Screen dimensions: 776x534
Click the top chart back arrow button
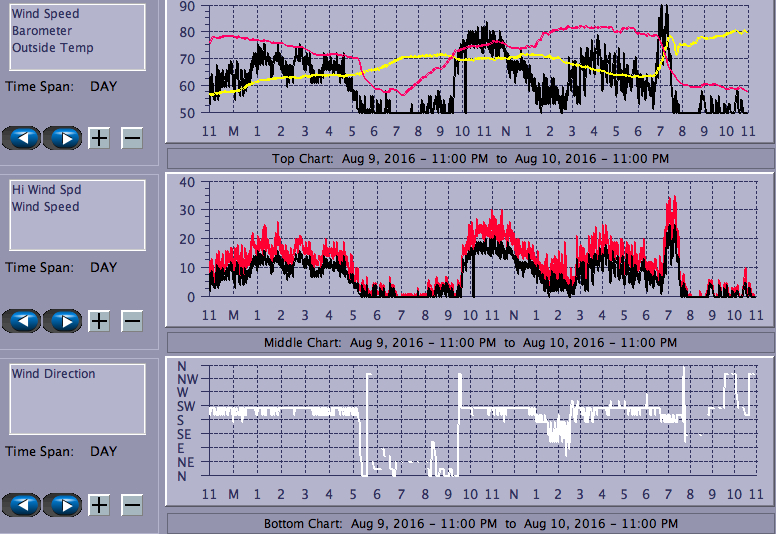click(x=21, y=138)
